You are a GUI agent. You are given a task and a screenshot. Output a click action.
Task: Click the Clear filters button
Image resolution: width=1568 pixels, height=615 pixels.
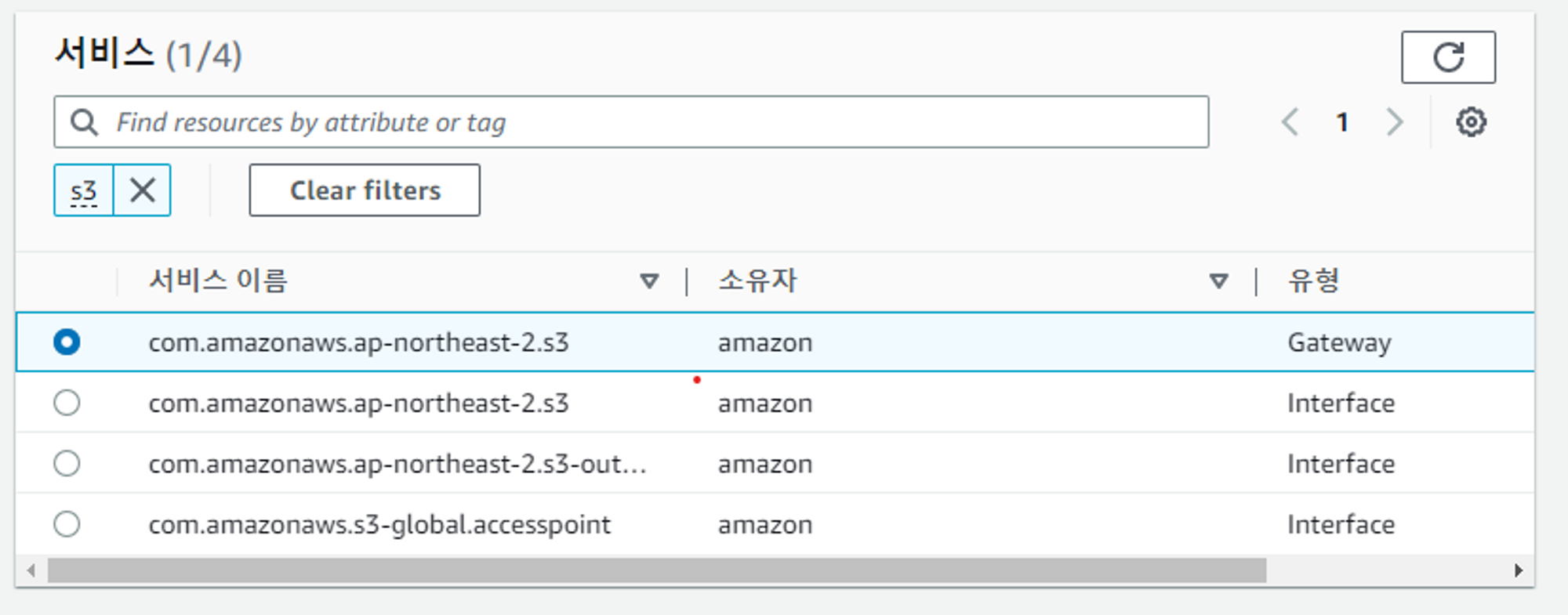[365, 190]
